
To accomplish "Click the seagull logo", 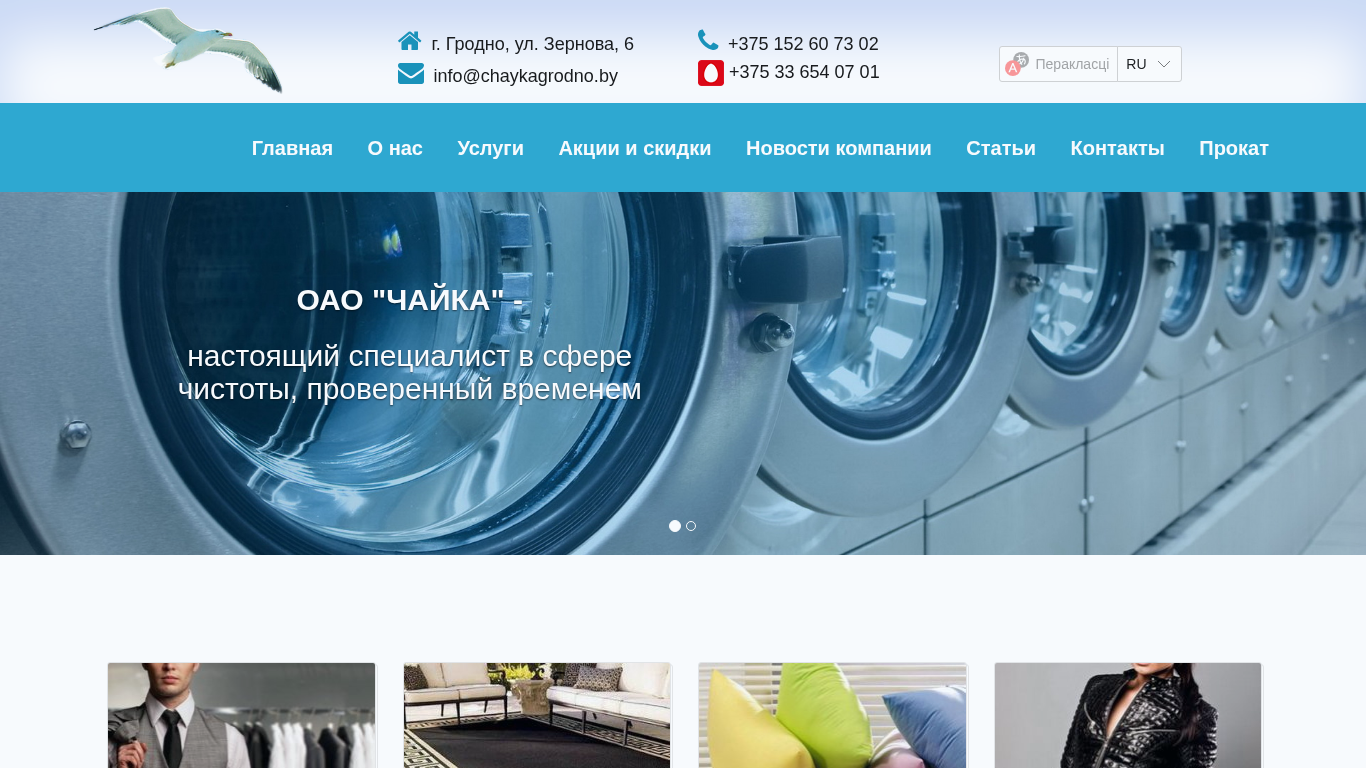I will tap(188, 50).
